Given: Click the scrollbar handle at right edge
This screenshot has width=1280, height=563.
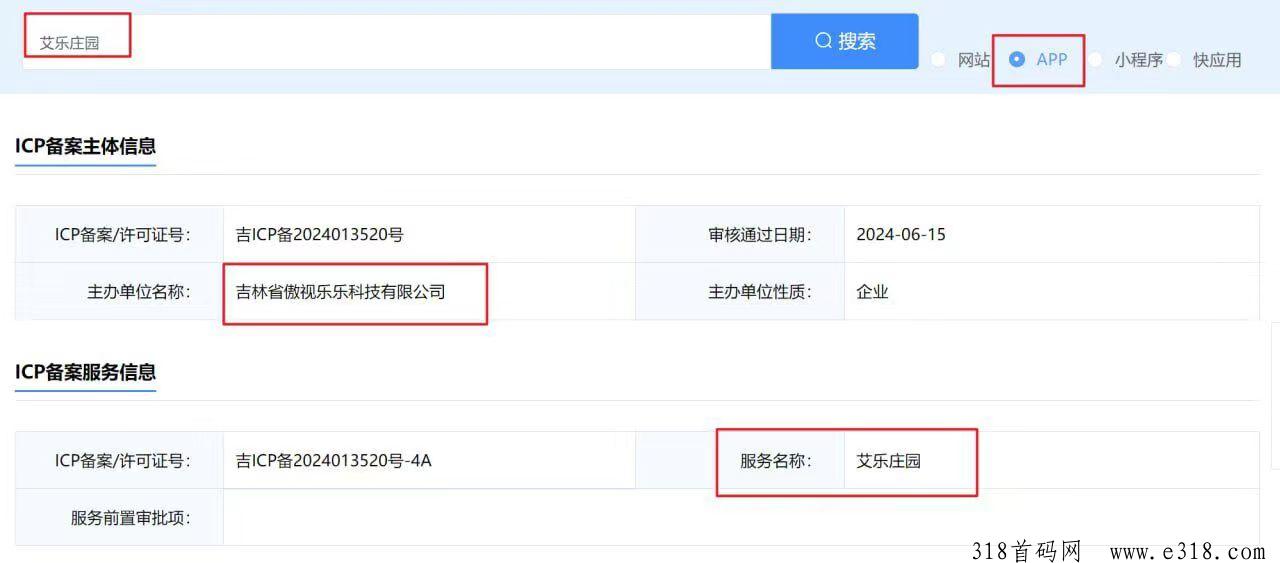Looking at the screenshot, I should [x=1275, y=395].
